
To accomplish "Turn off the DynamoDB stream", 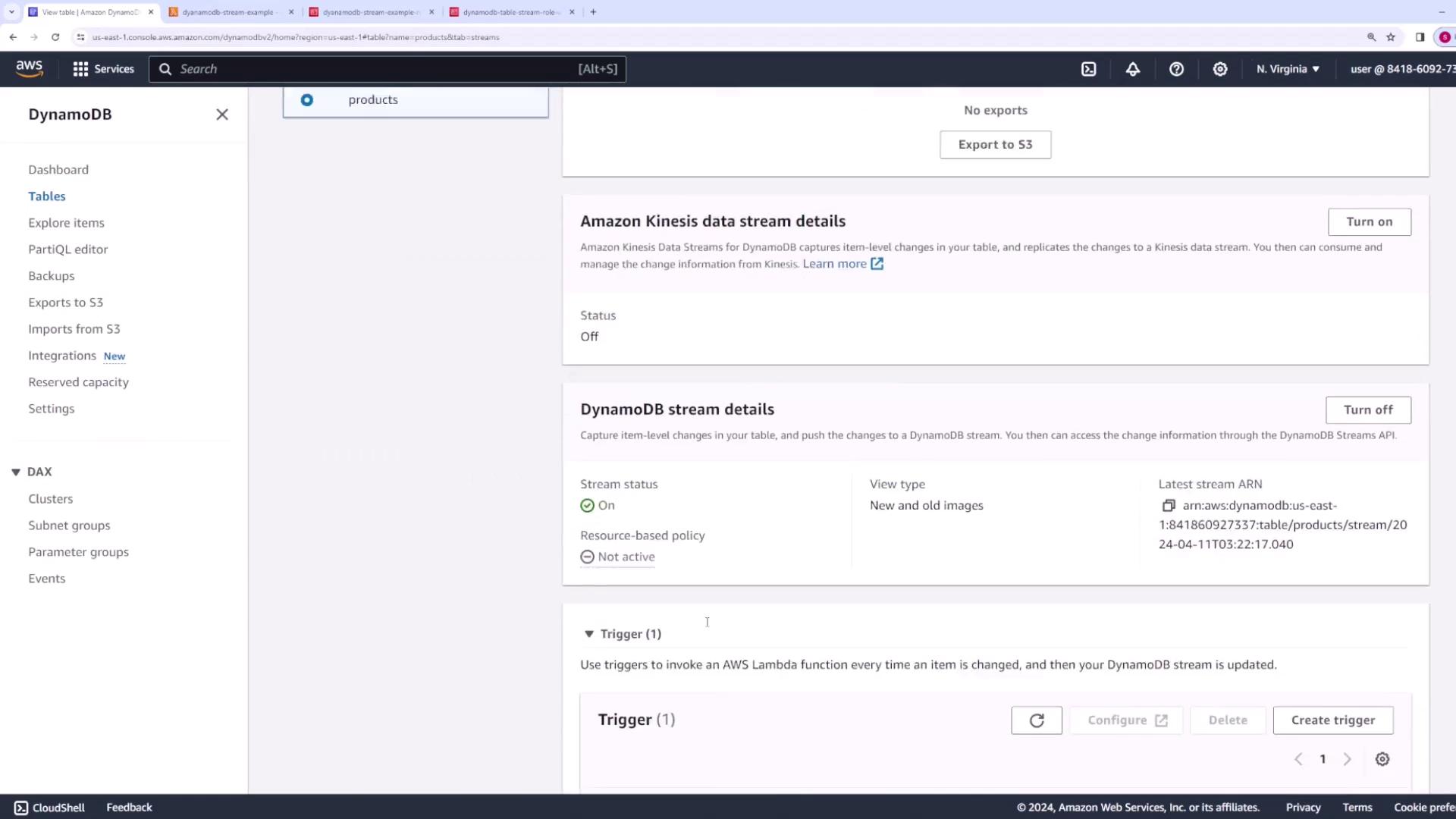I will pos(1367,410).
